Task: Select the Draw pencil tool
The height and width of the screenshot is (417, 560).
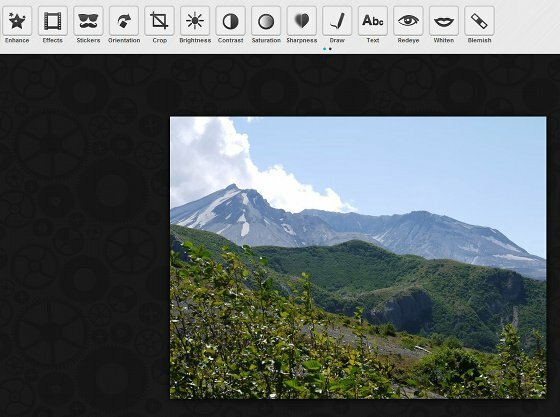Action: [x=337, y=21]
